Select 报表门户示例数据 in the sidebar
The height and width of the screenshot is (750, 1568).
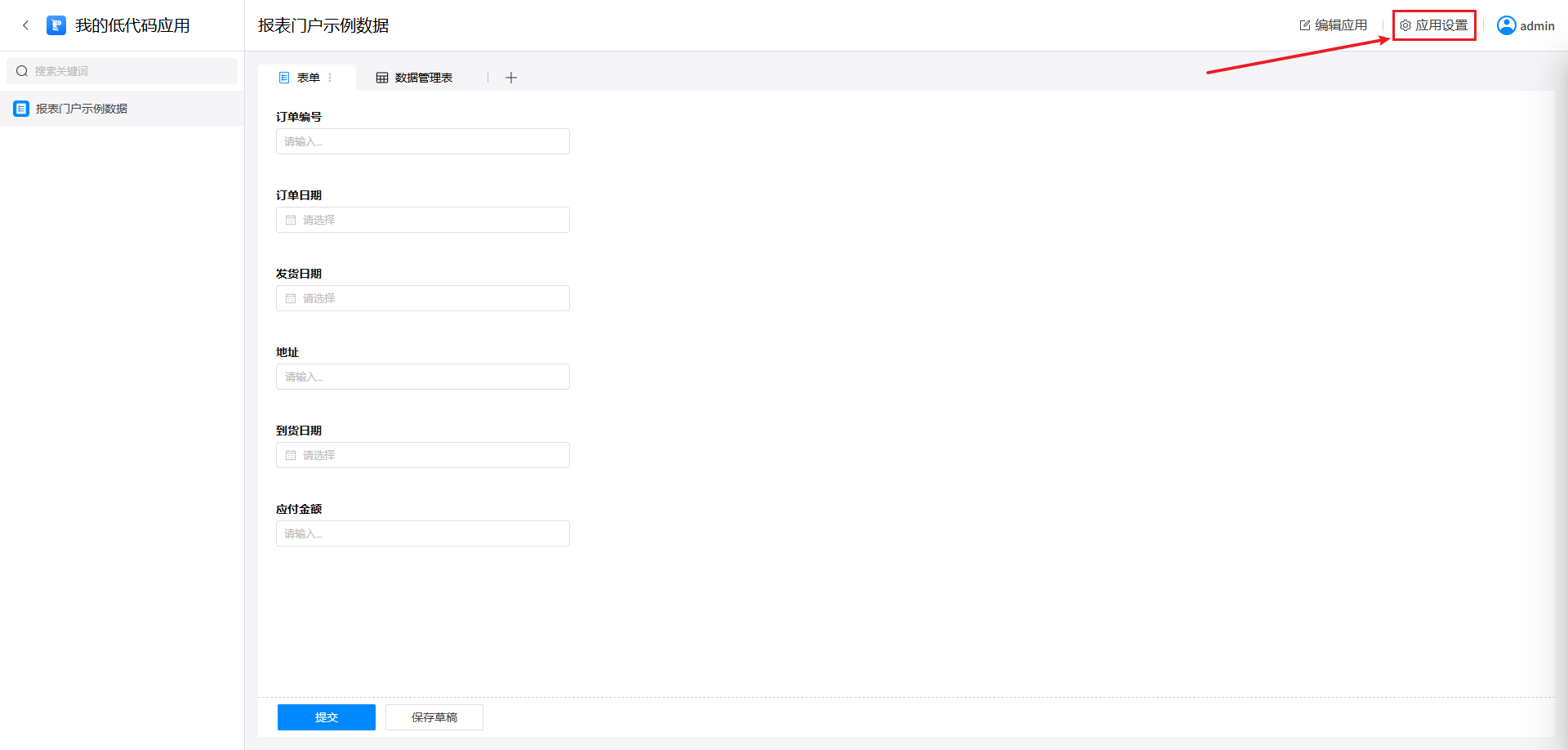coord(82,109)
